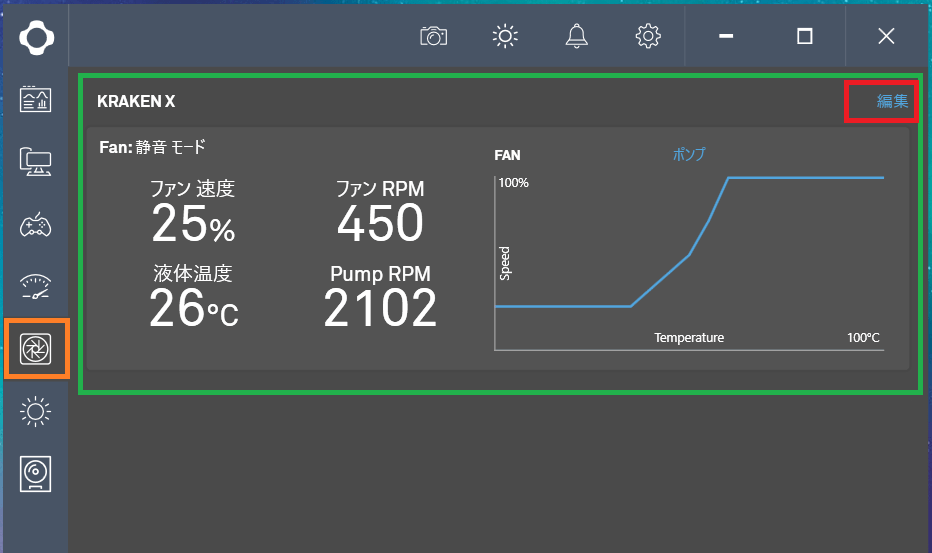Click the fan speed 25% value
Viewport: 932px width, 553px height.
point(193,224)
